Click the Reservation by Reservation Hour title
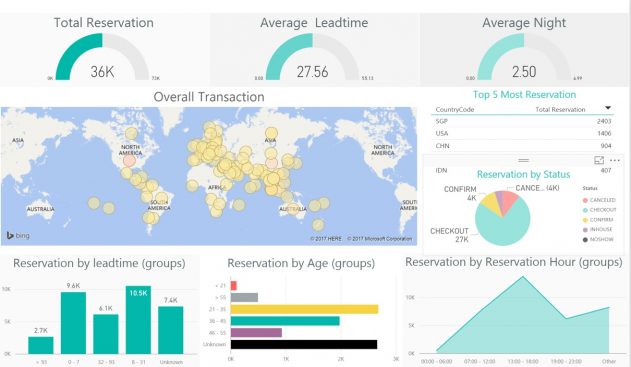The image size is (631, 367). [x=513, y=262]
